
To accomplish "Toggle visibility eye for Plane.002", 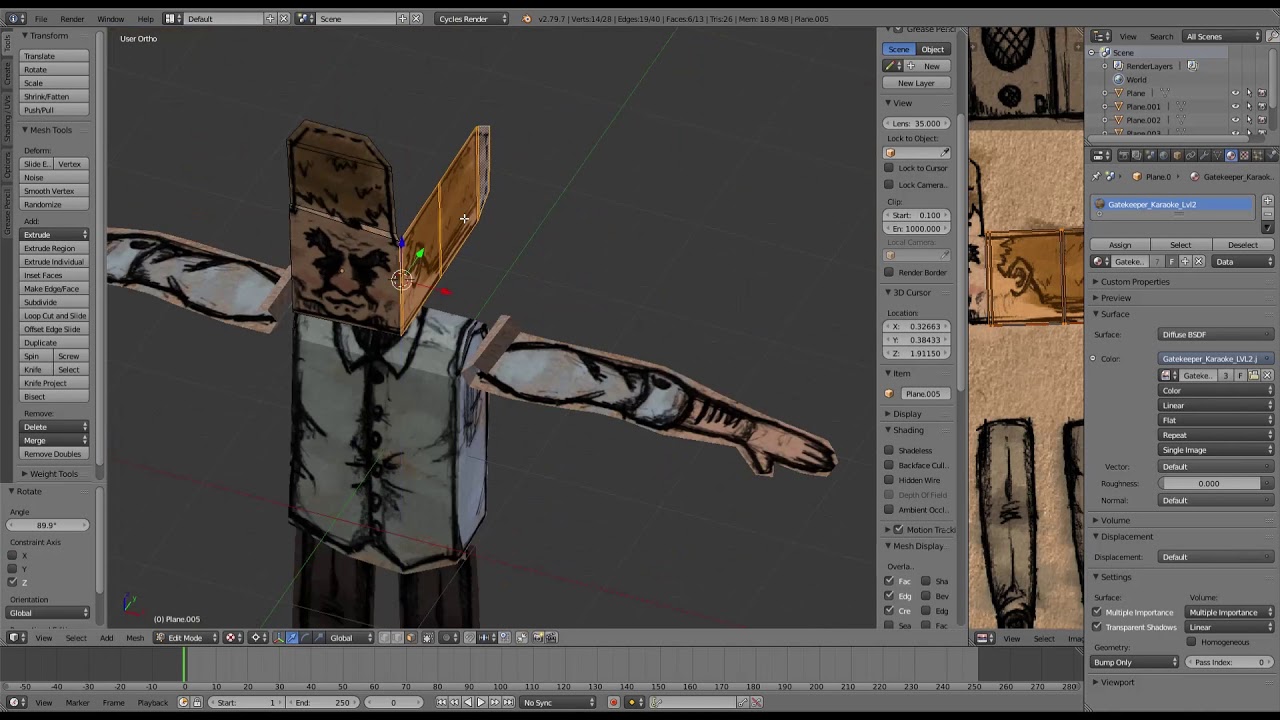I will 1235,120.
